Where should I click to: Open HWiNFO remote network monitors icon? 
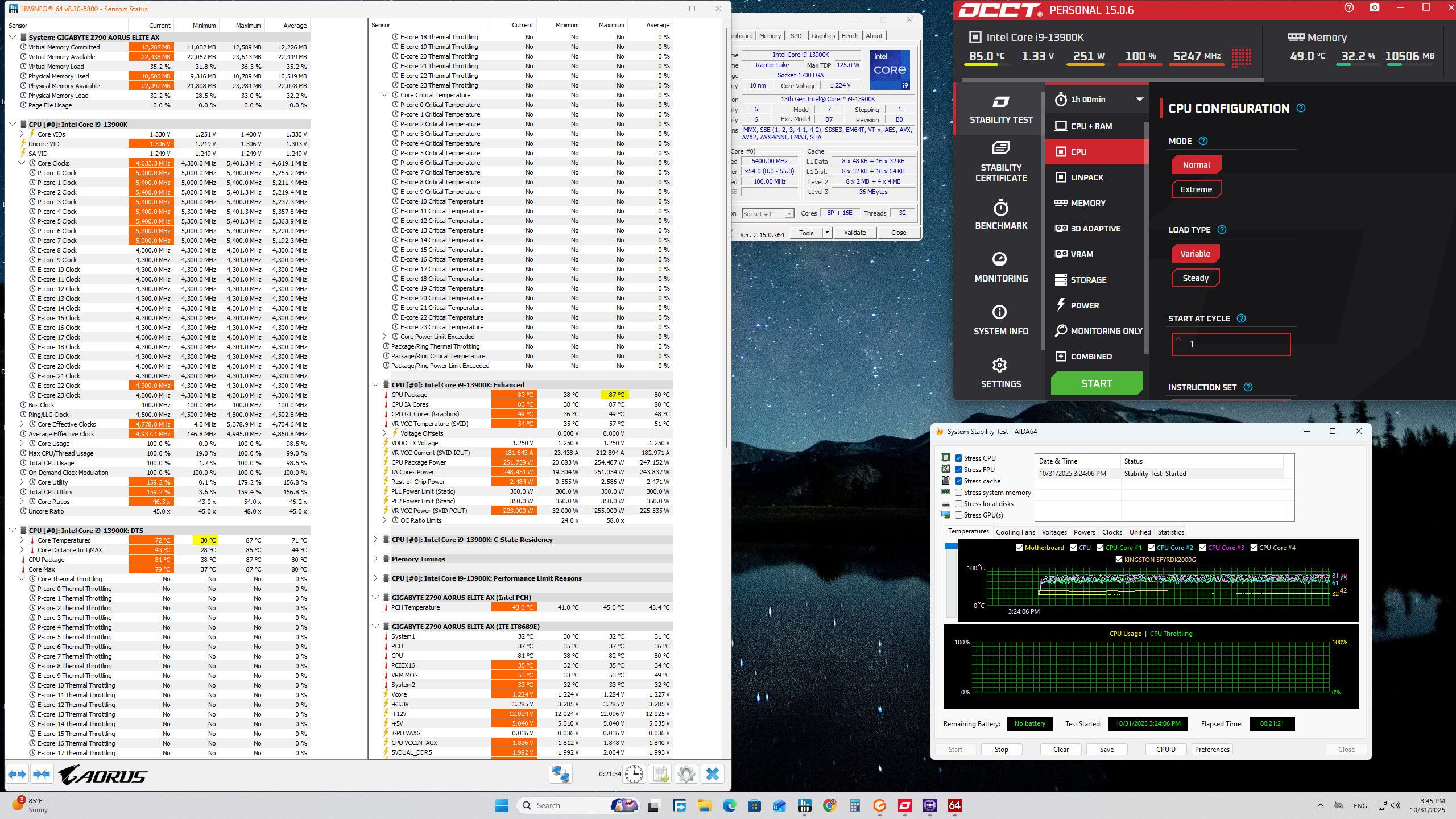click(561, 774)
